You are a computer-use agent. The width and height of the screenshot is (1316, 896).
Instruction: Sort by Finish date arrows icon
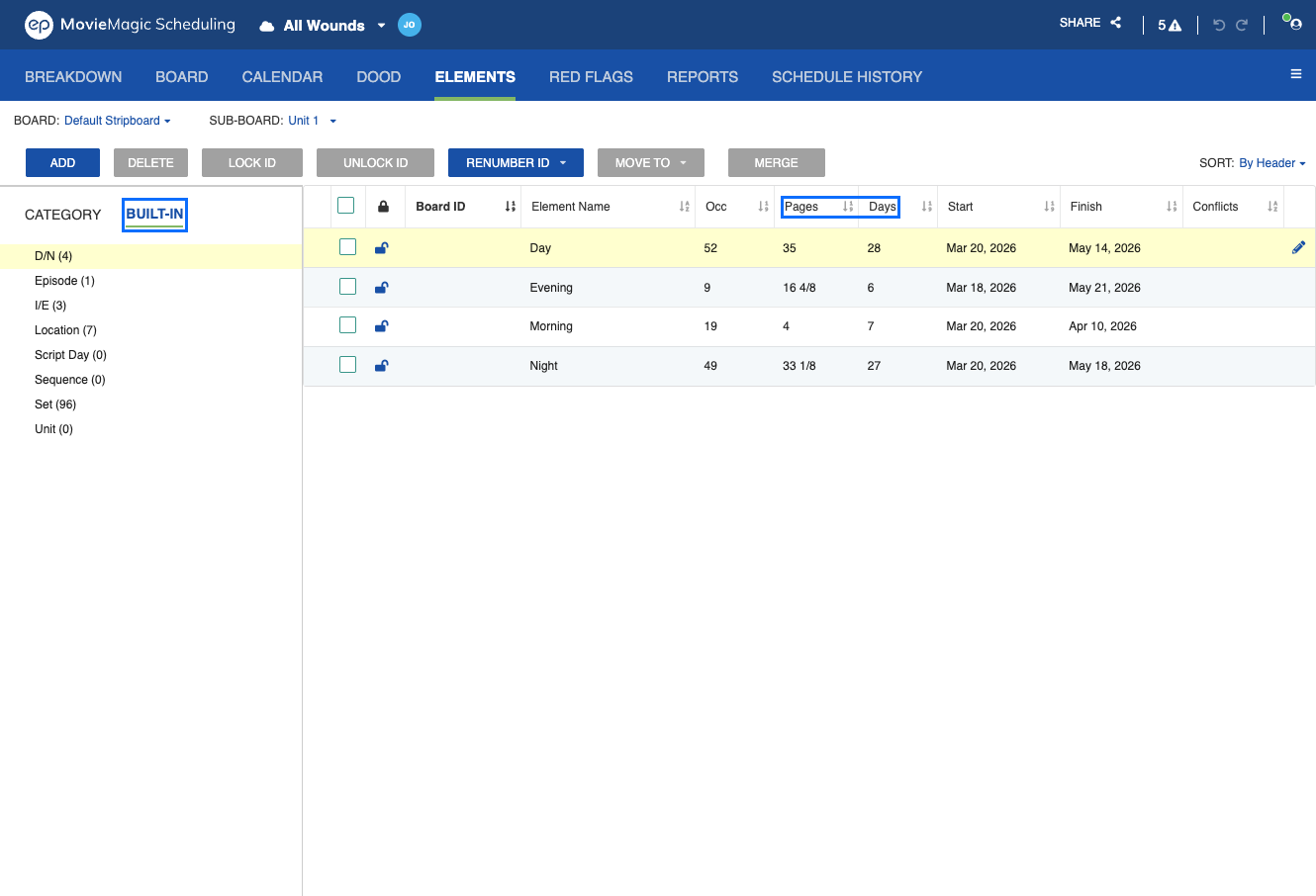tap(1173, 207)
